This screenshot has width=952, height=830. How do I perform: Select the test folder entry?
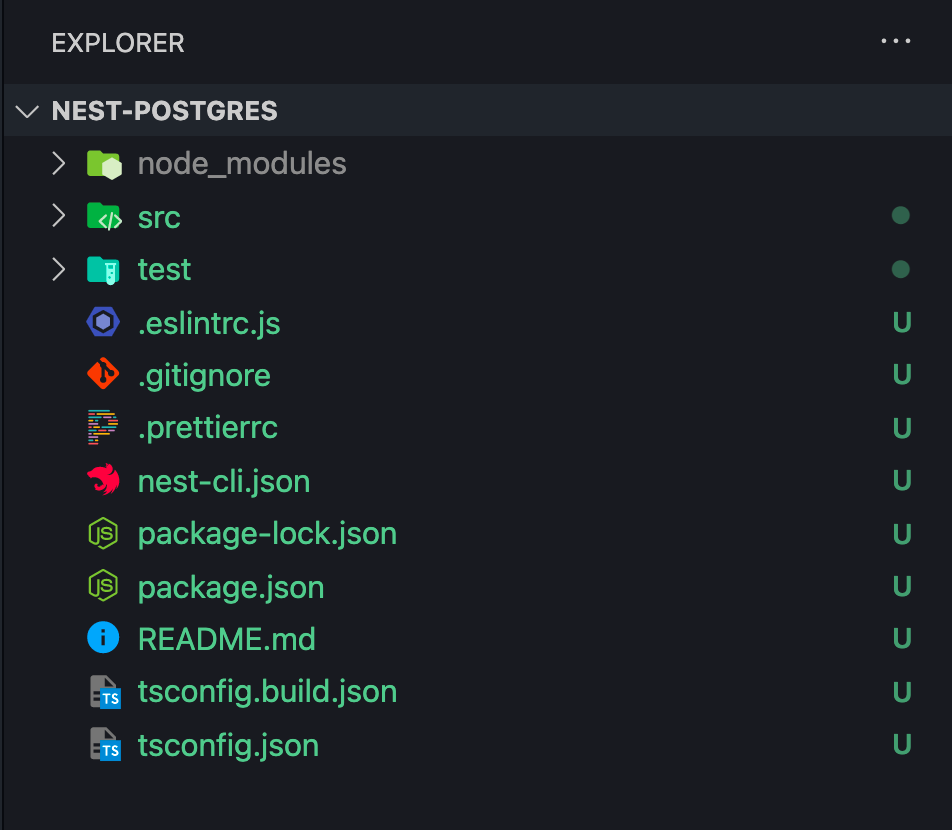[164, 268]
